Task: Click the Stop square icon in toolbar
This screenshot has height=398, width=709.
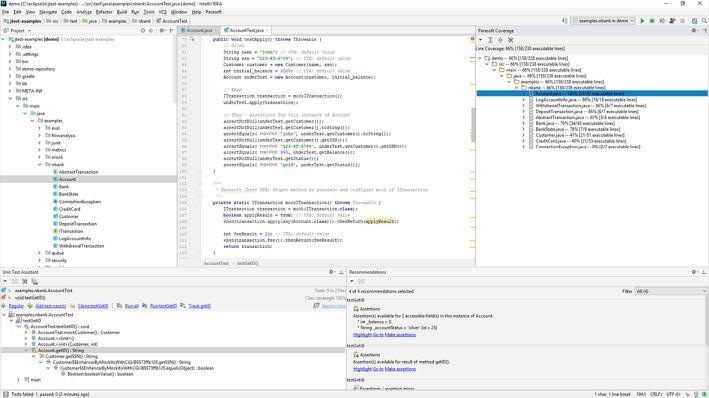Action: pyautogui.click(x=682, y=21)
